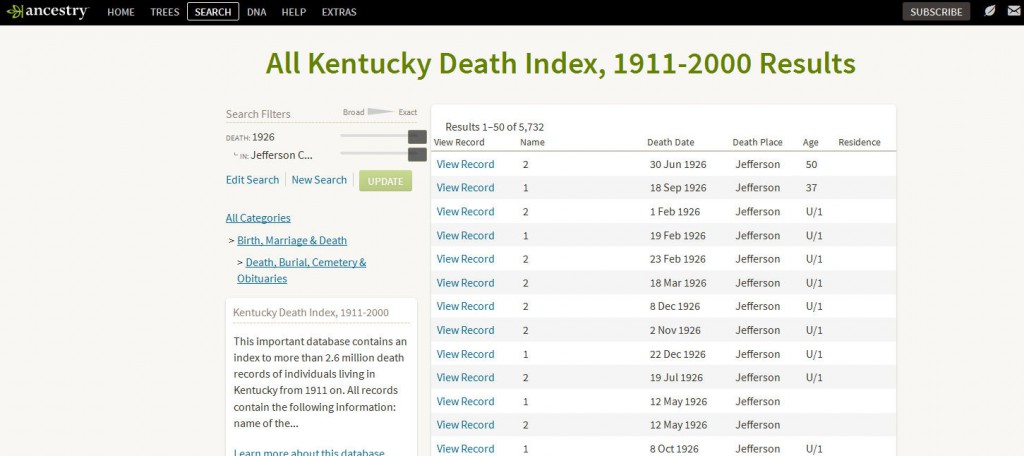Click the Kentucky Death Index, 1911-2000 panel title

[311, 312]
